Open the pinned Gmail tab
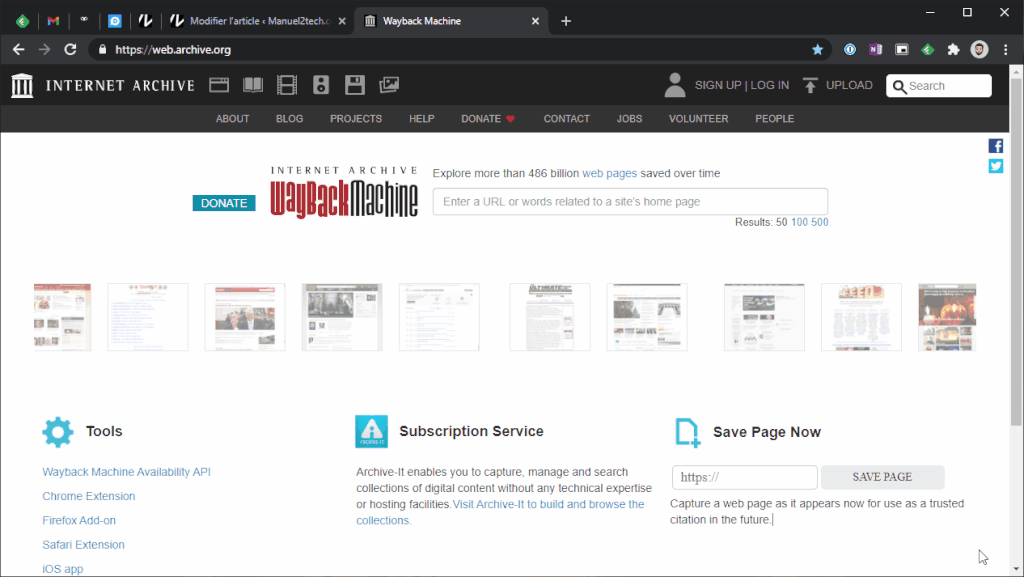1024x577 pixels. tap(53, 21)
